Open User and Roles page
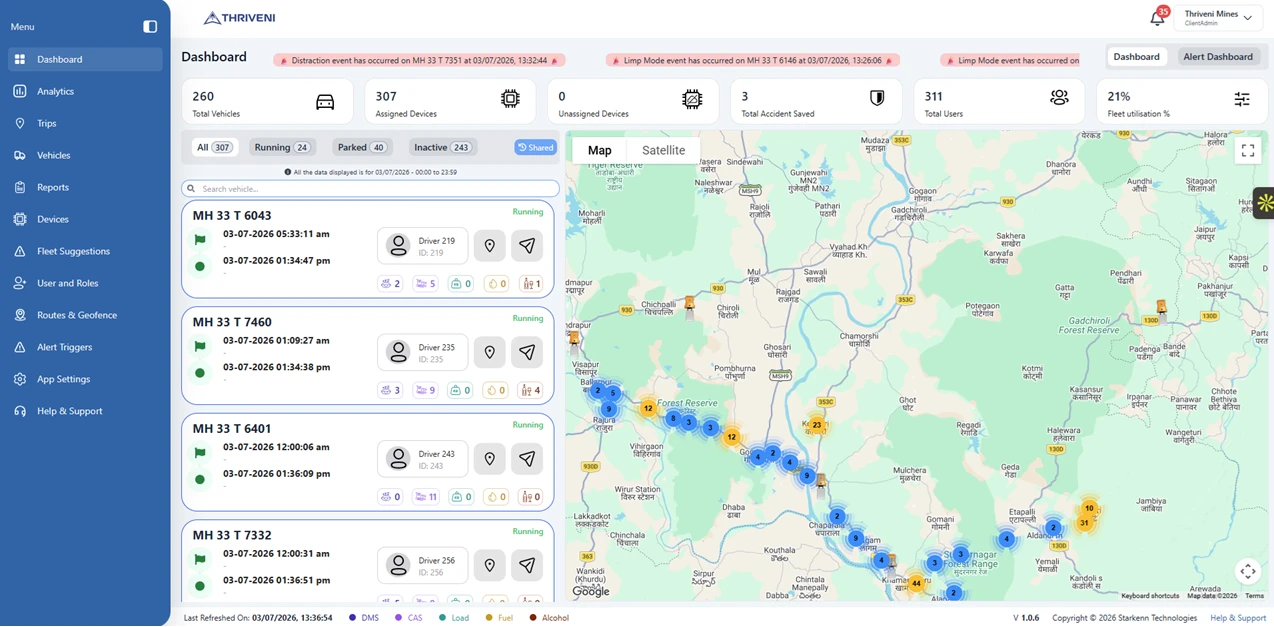 point(85,283)
